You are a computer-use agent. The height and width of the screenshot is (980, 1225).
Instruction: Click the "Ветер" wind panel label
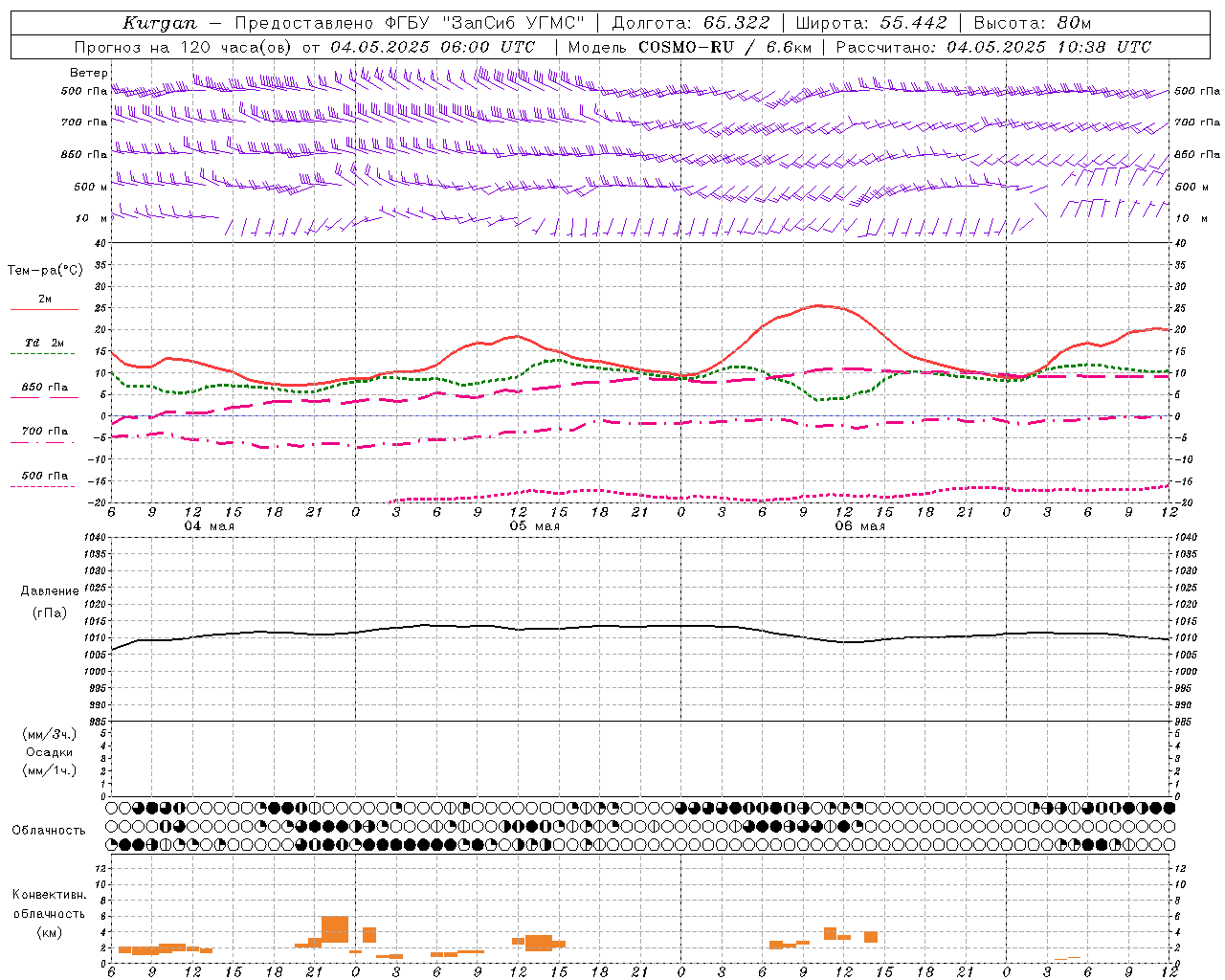pyautogui.click(x=89, y=73)
